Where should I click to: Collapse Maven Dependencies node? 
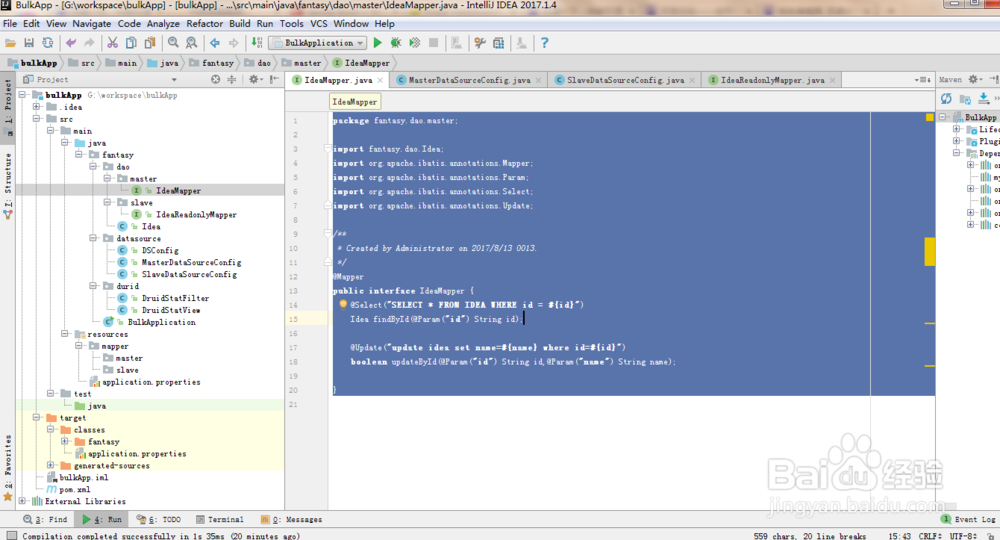tap(956, 153)
